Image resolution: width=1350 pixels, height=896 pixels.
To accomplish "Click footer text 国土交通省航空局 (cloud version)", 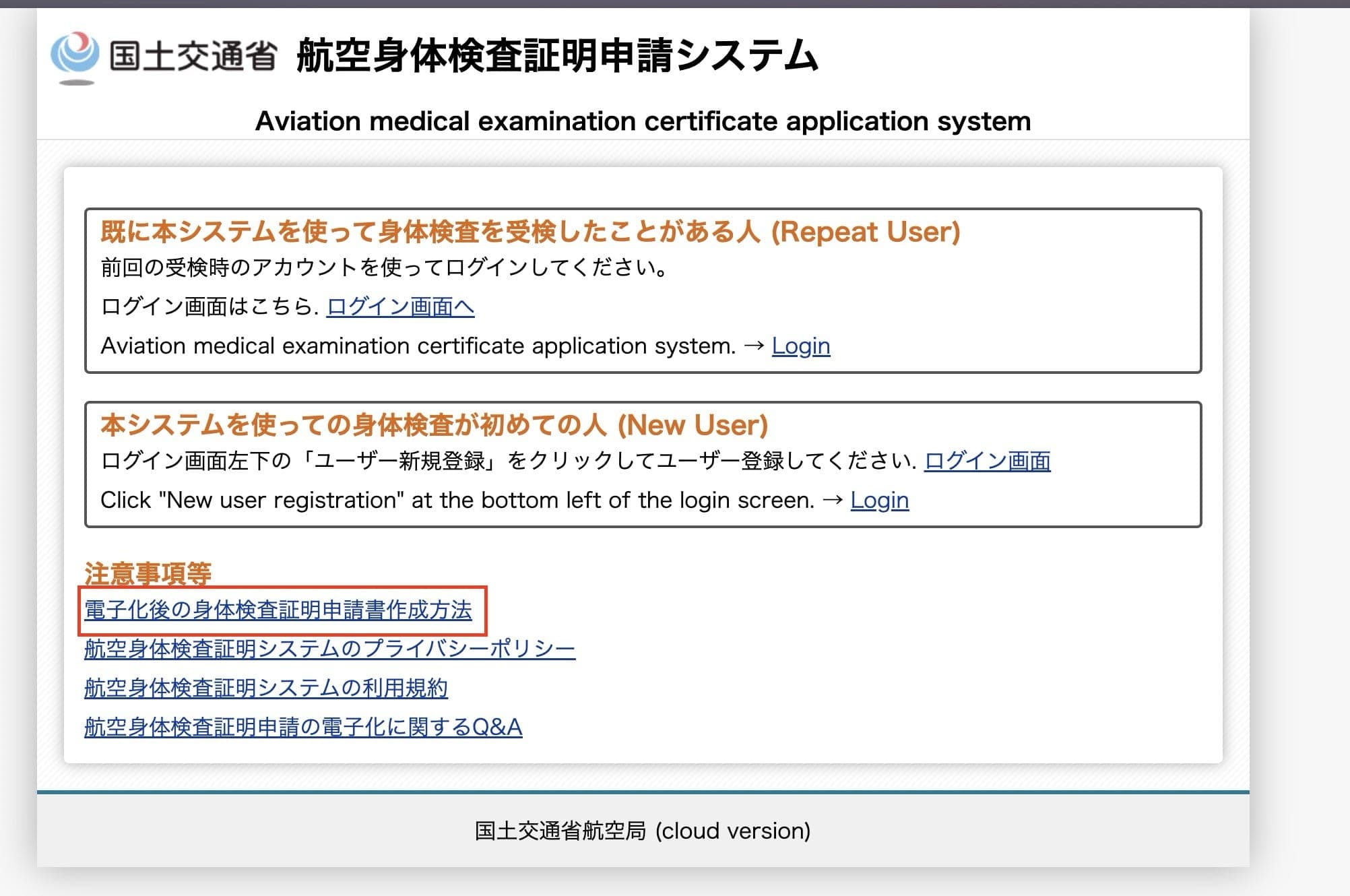I will 642,831.
